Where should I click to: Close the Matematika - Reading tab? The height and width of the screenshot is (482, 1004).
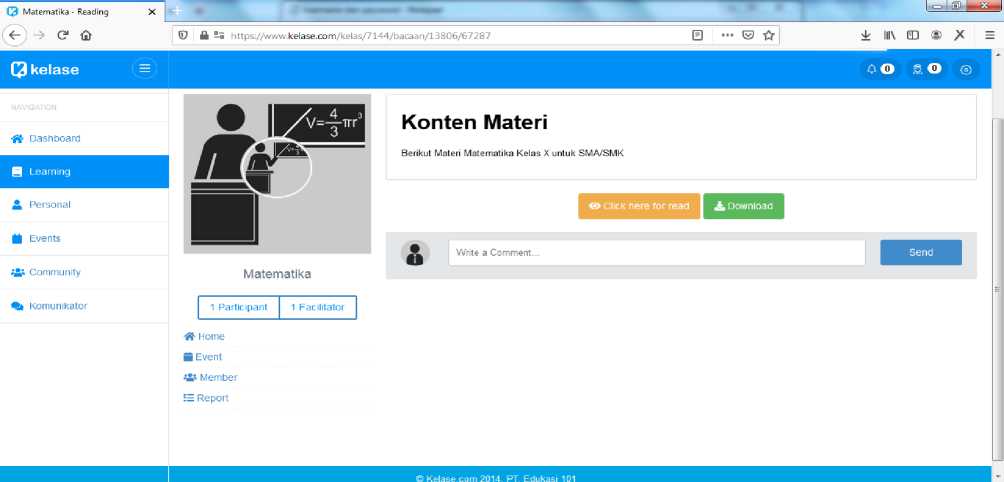coord(152,12)
